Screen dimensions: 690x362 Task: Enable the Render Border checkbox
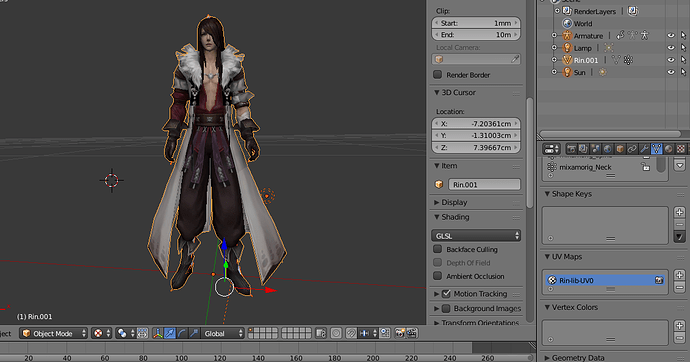[x=437, y=74]
